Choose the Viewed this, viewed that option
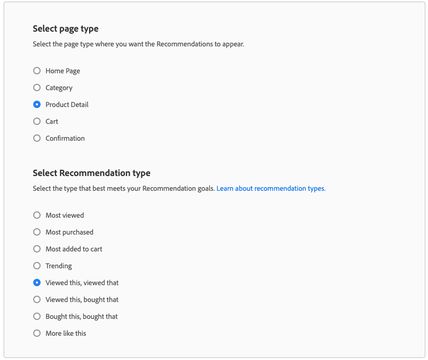The height and width of the screenshot is (360, 428). click(x=37, y=283)
